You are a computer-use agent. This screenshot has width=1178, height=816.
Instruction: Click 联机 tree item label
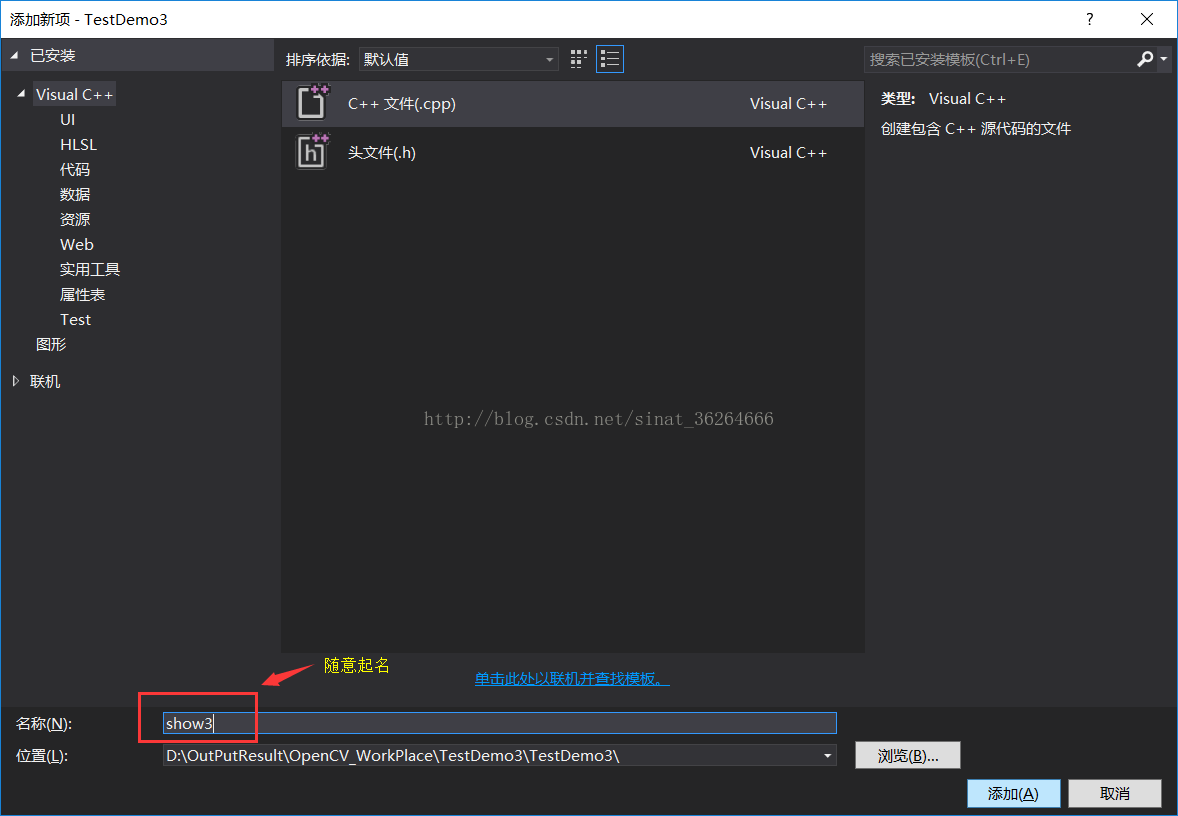point(45,381)
